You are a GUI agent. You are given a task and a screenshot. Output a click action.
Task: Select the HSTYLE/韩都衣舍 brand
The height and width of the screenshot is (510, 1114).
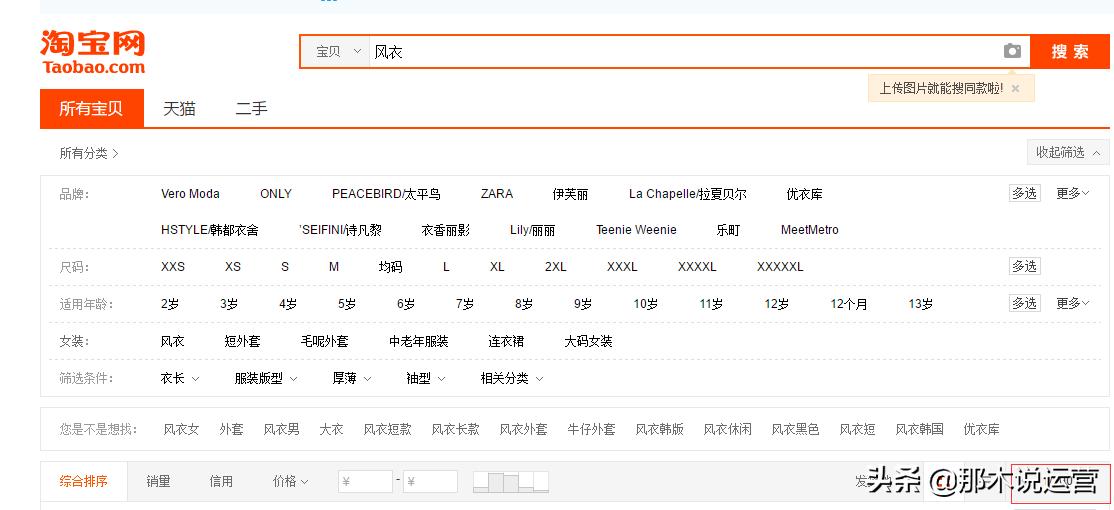(210, 230)
